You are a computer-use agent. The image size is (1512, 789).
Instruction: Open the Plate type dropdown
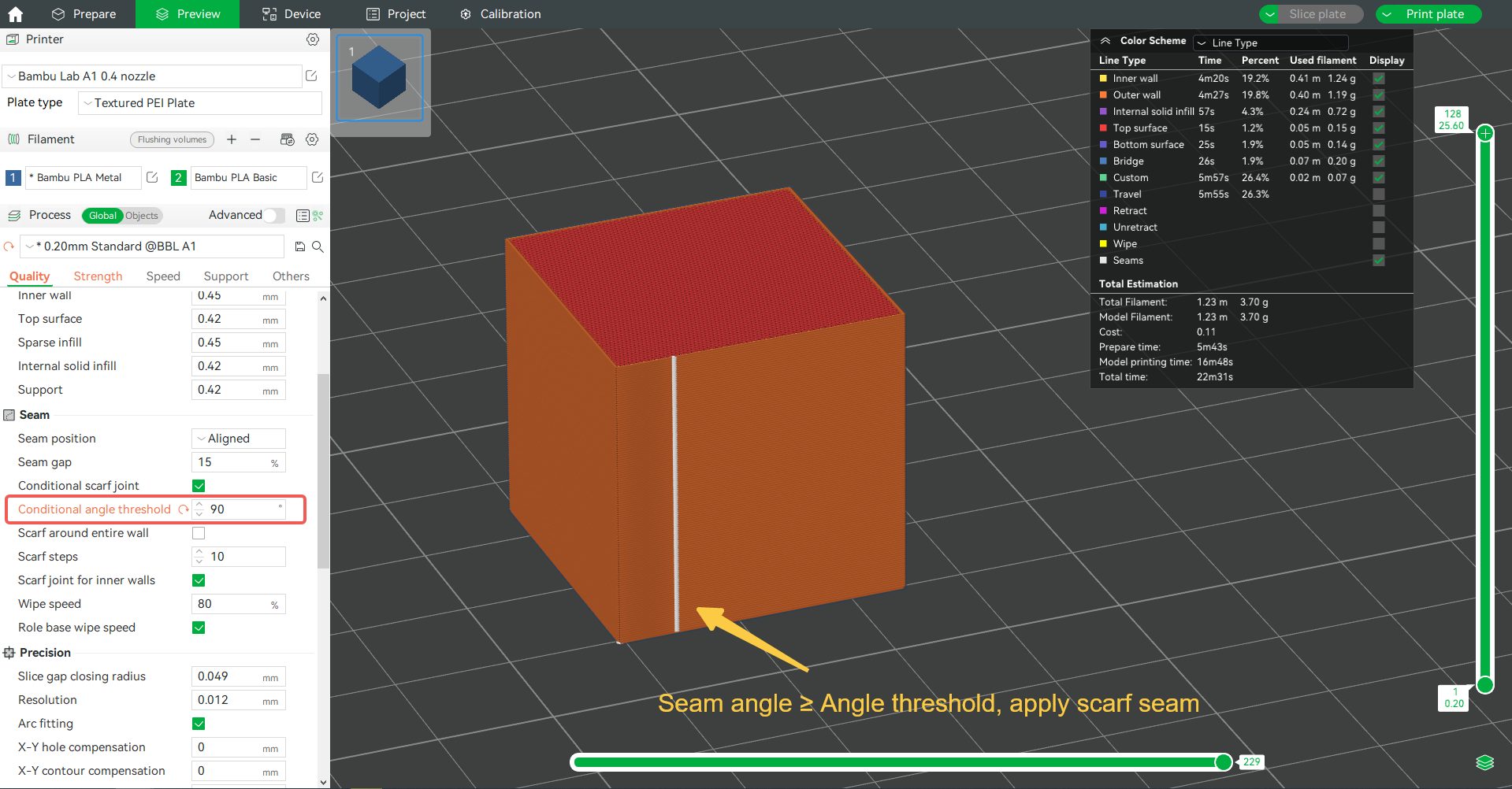200,103
